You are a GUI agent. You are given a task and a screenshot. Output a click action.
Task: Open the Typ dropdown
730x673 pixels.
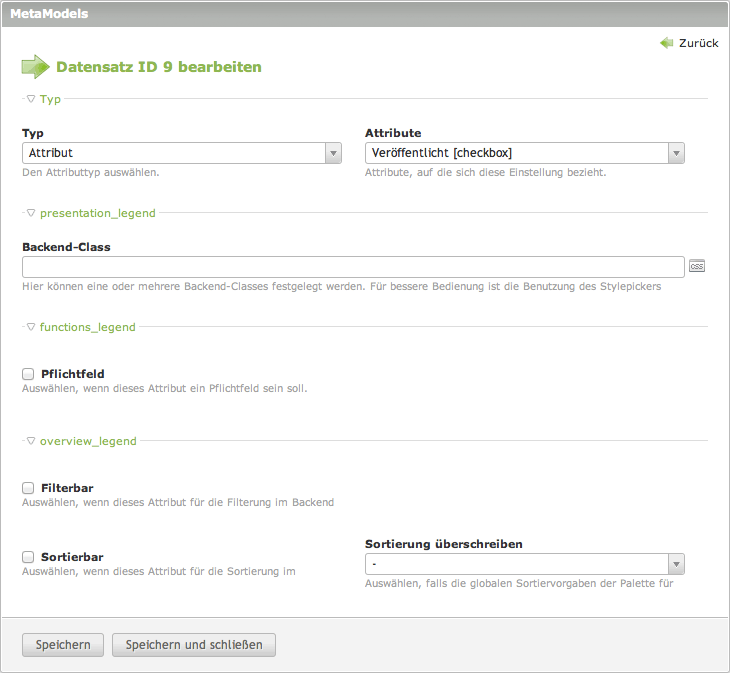click(x=182, y=153)
